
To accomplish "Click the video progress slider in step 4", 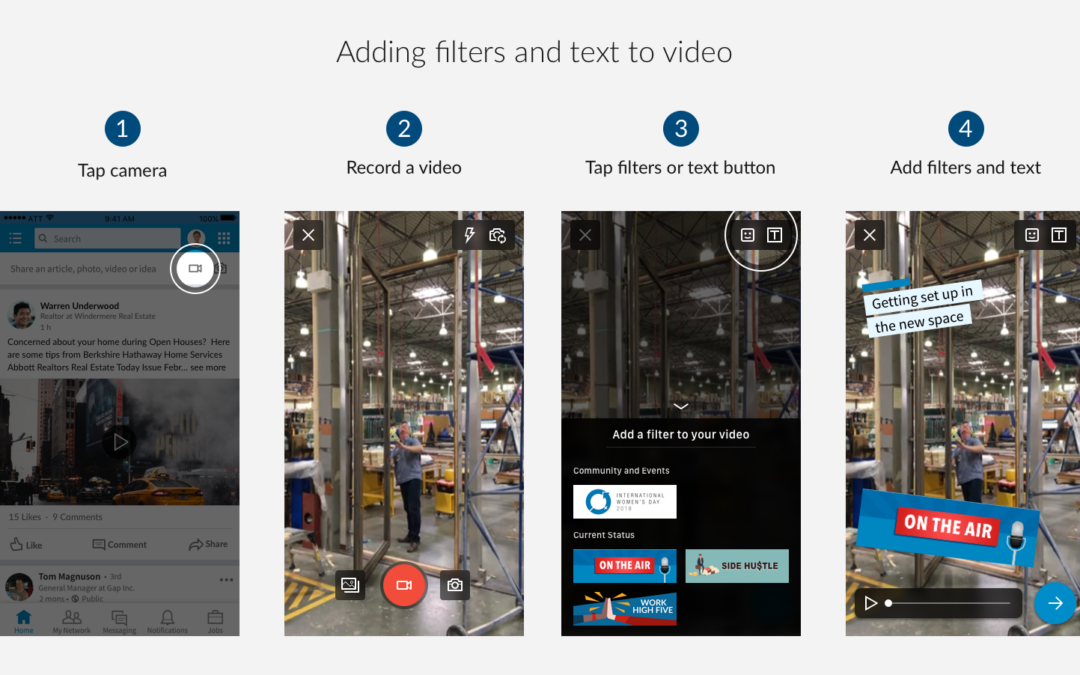I will pyautogui.click(x=949, y=603).
